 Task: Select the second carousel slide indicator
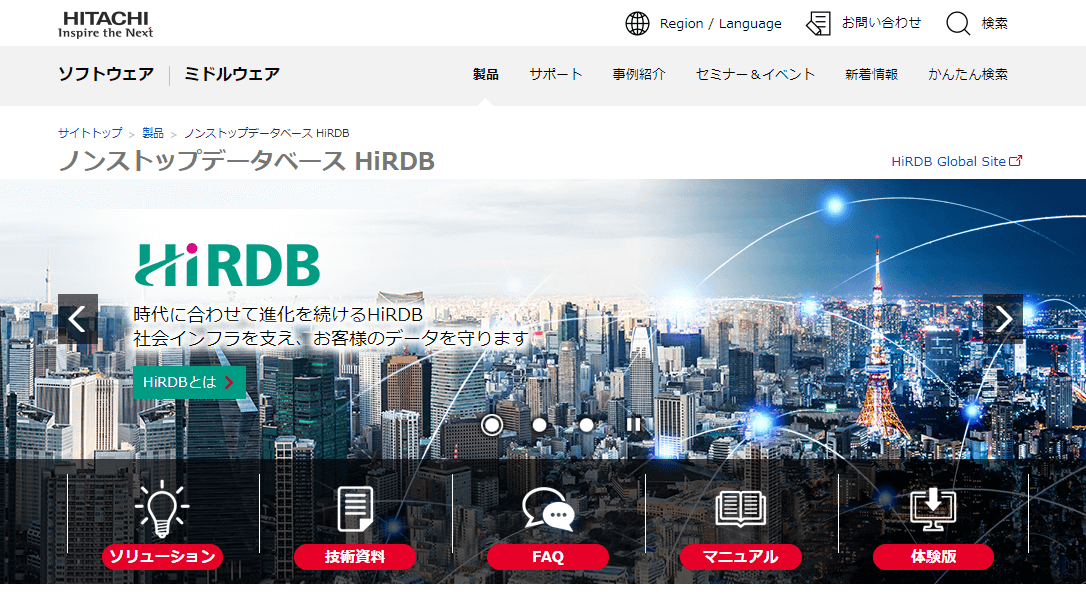(540, 424)
